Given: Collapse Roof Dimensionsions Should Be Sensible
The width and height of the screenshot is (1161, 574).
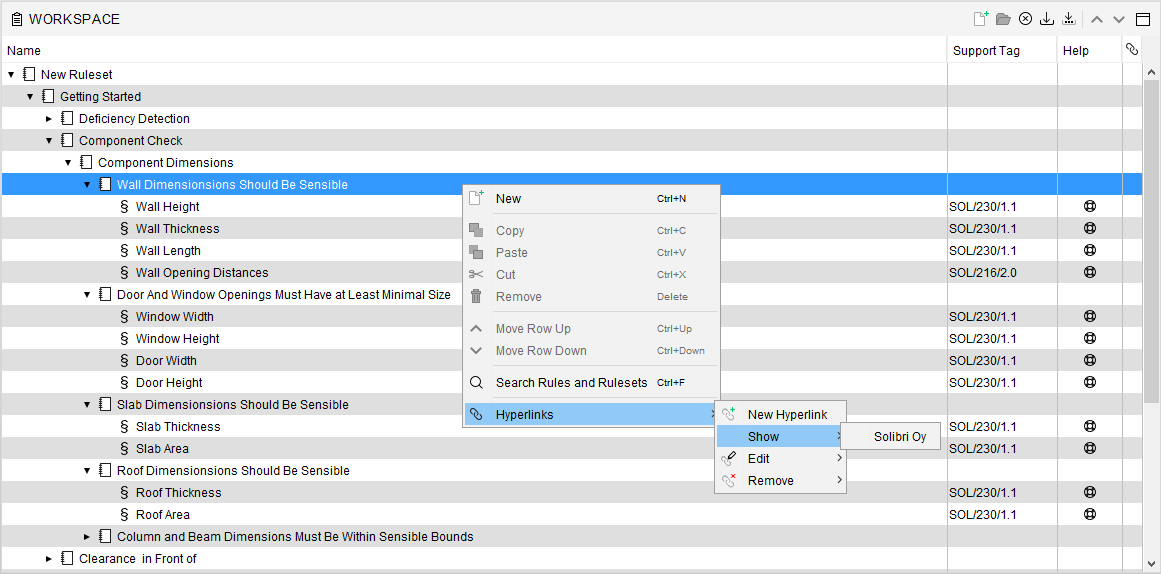Looking at the screenshot, I should pyautogui.click(x=87, y=470).
